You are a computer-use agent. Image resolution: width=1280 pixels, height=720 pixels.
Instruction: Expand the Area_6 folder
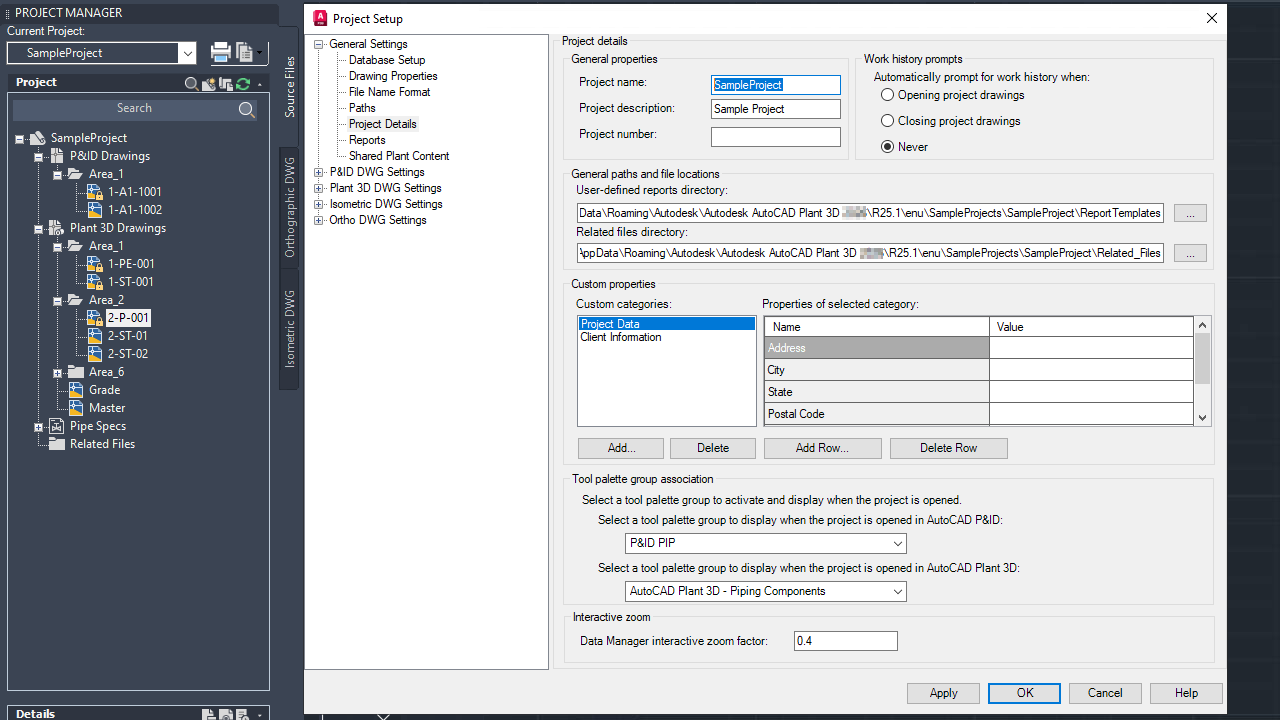tap(58, 372)
